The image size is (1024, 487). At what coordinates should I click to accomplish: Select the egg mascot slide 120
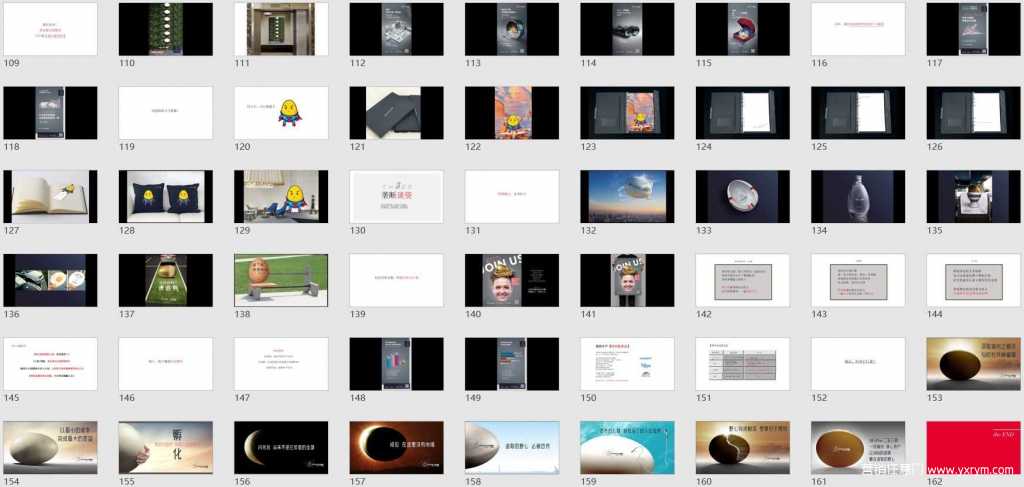click(x=281, y=112)
